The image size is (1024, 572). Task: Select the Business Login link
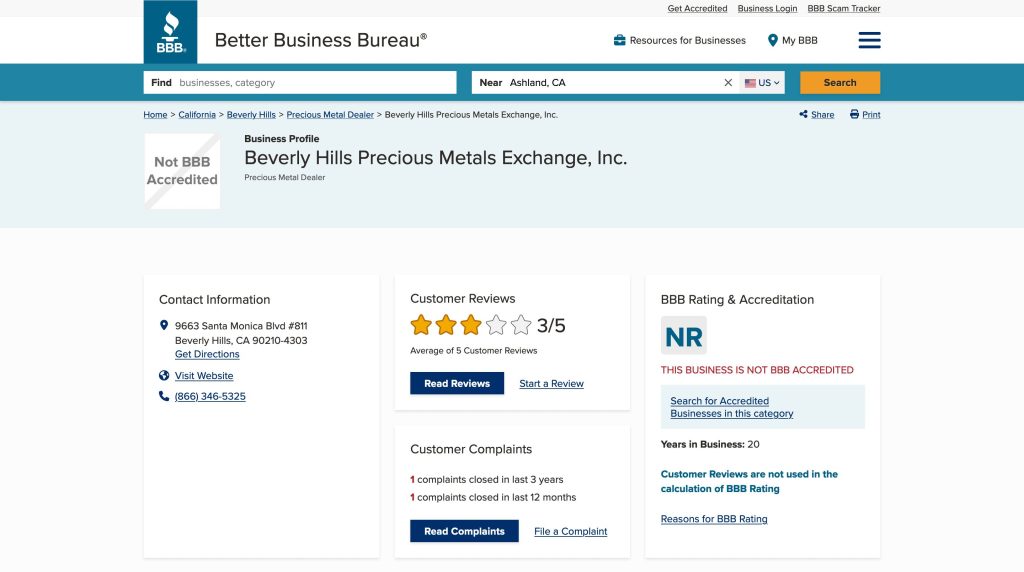767,9
